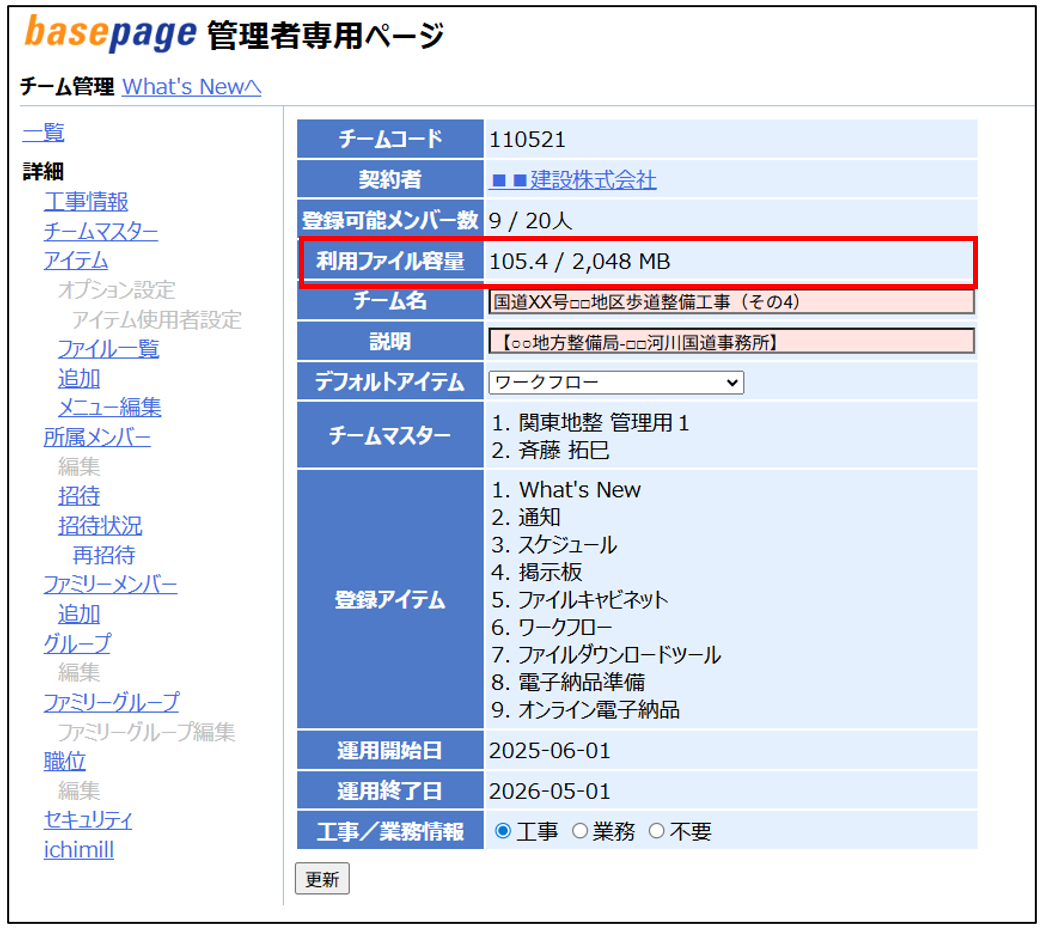
Task: Click the 招待 link
Action: pyautogui.click(x=79, y=496)
